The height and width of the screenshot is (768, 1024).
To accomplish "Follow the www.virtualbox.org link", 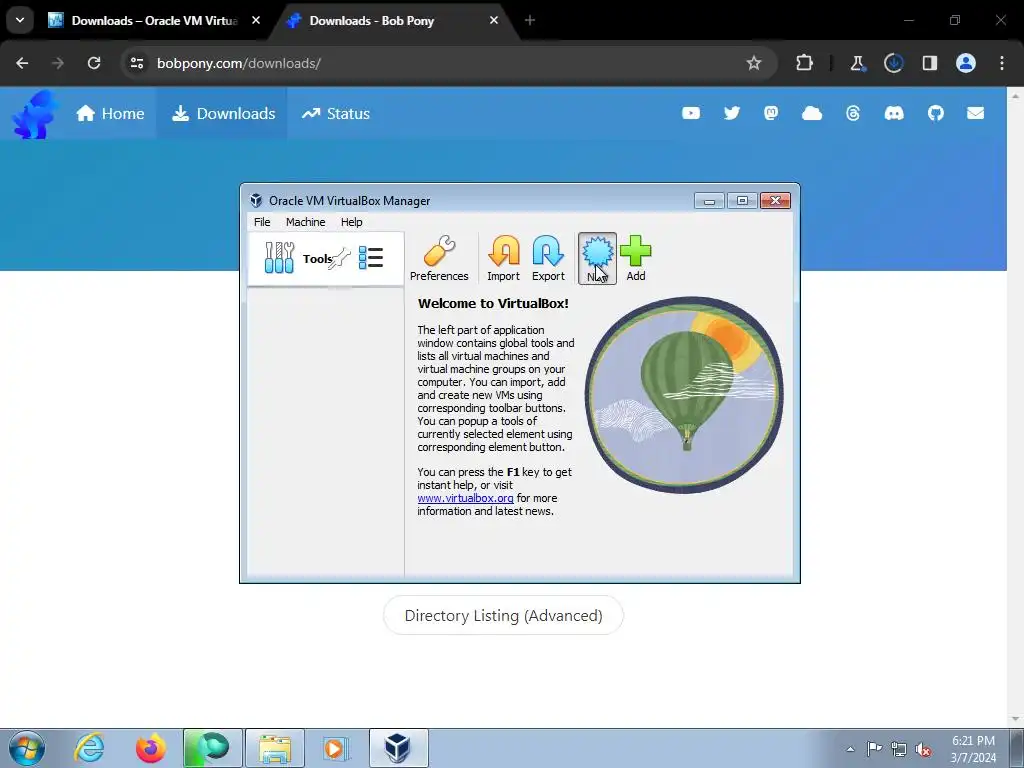I will 465,498.
